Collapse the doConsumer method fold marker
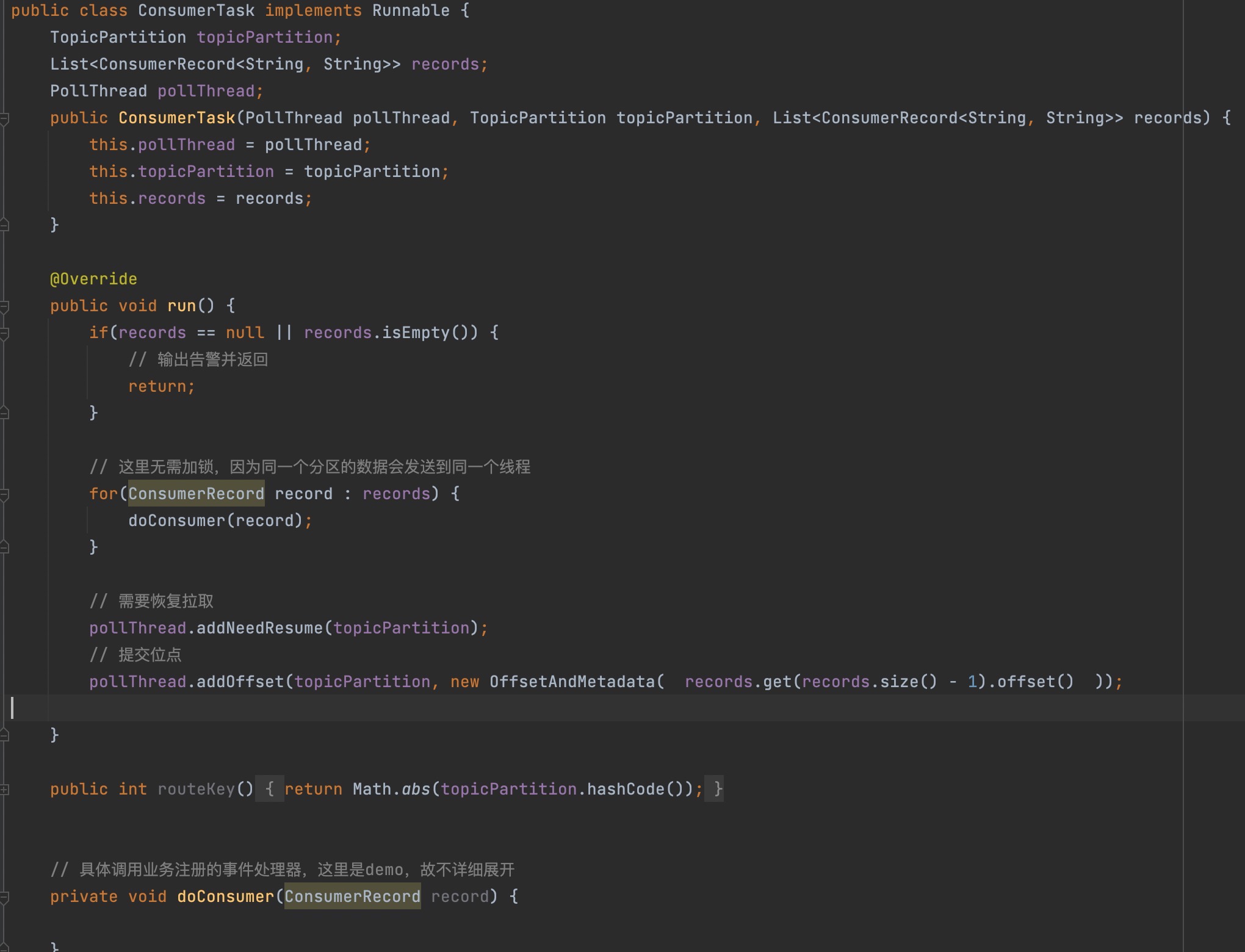 tap(4, 897)
